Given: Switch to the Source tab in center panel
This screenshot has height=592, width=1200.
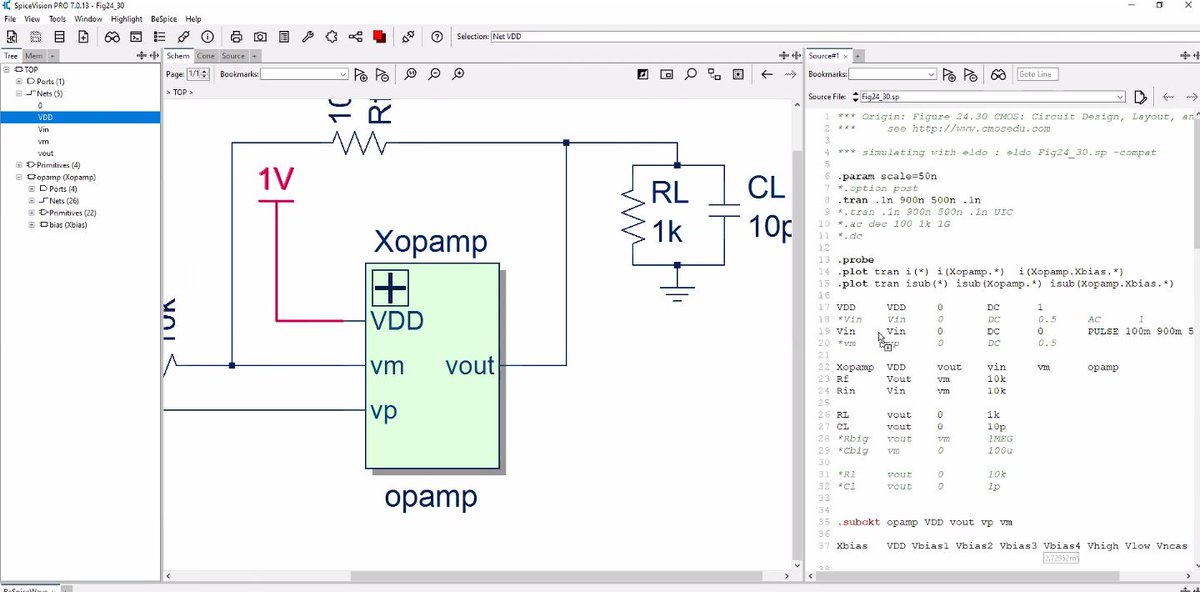Looking at the screenshot, I should coord(233,56).
